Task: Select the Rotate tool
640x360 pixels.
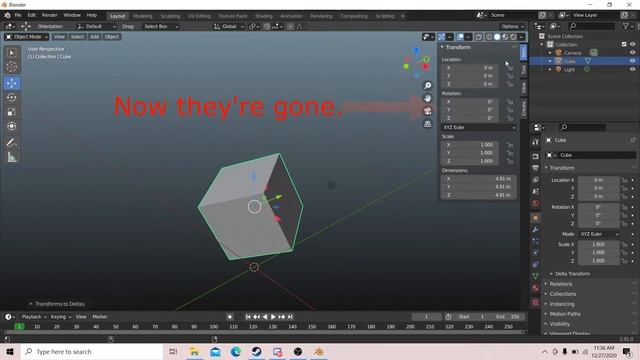Action: coord(11,97)
